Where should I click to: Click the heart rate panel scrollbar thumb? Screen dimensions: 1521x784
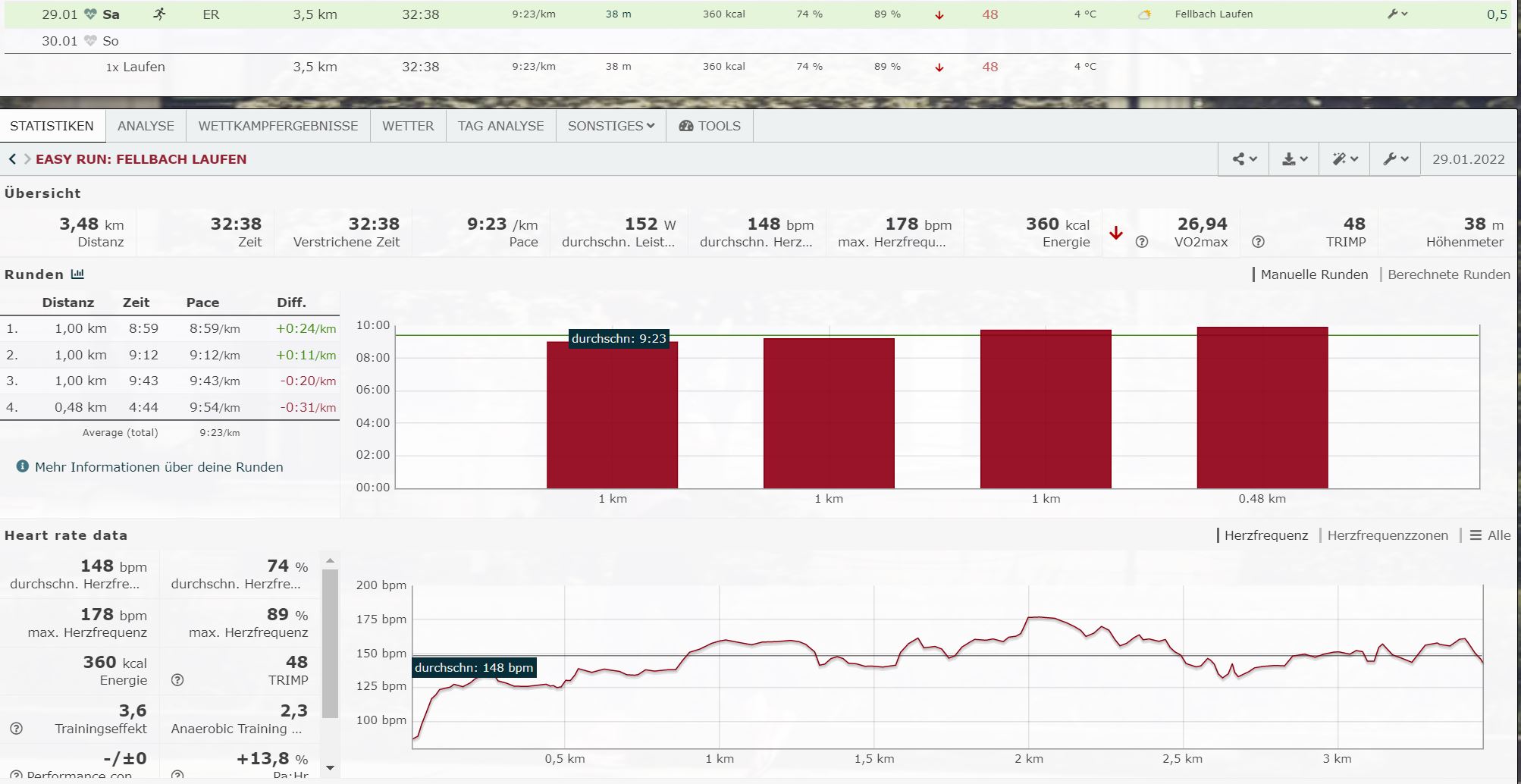click(x=330, y=643)
